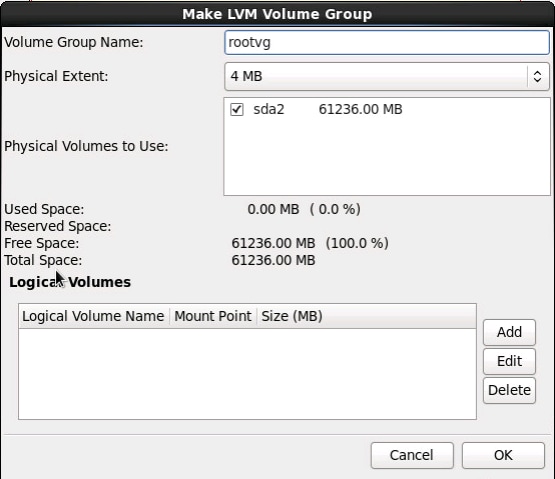Click the empty Logical Volumes list area

[247, 374]
